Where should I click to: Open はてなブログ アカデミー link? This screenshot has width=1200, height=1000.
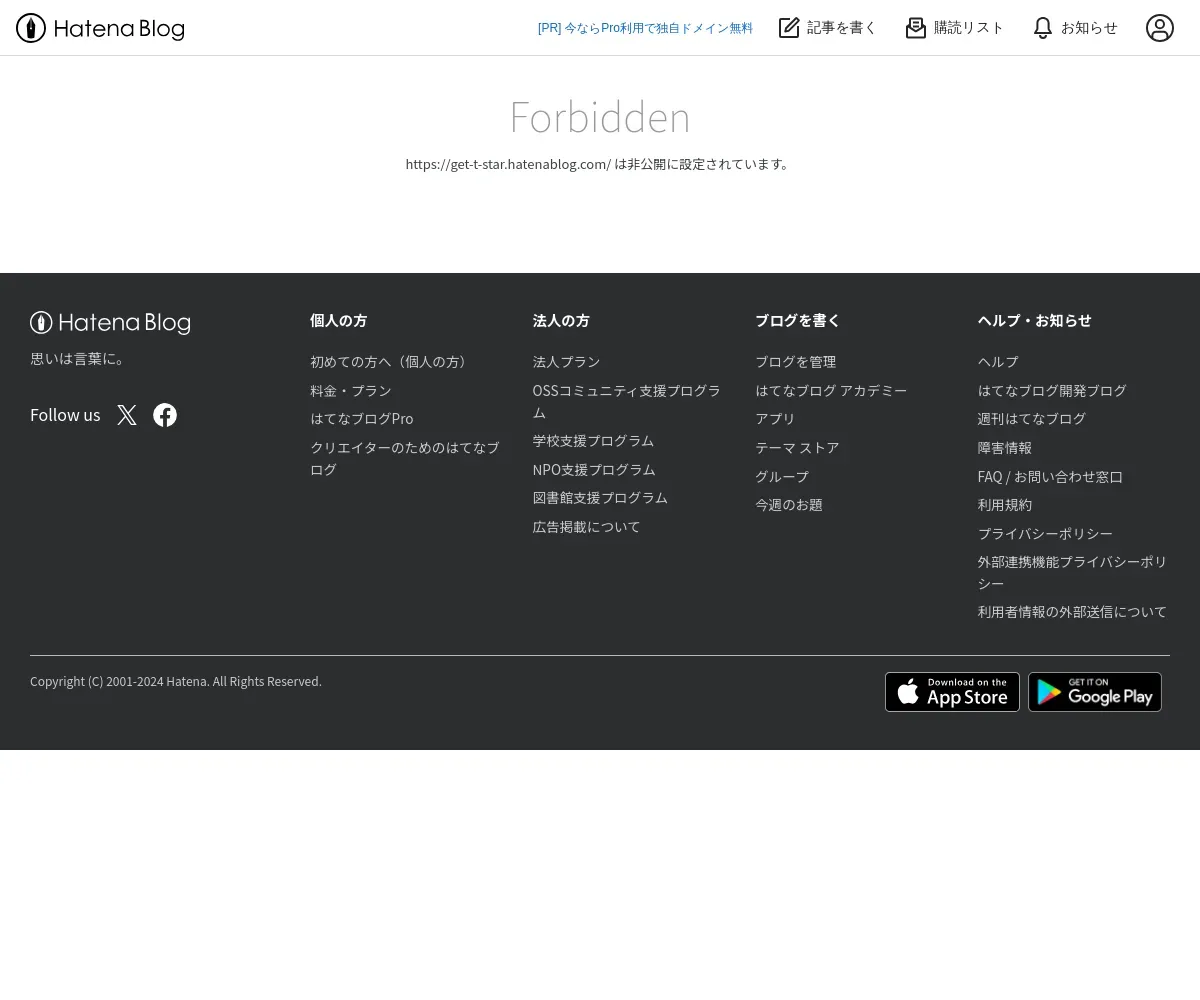(x=831, y=390)
